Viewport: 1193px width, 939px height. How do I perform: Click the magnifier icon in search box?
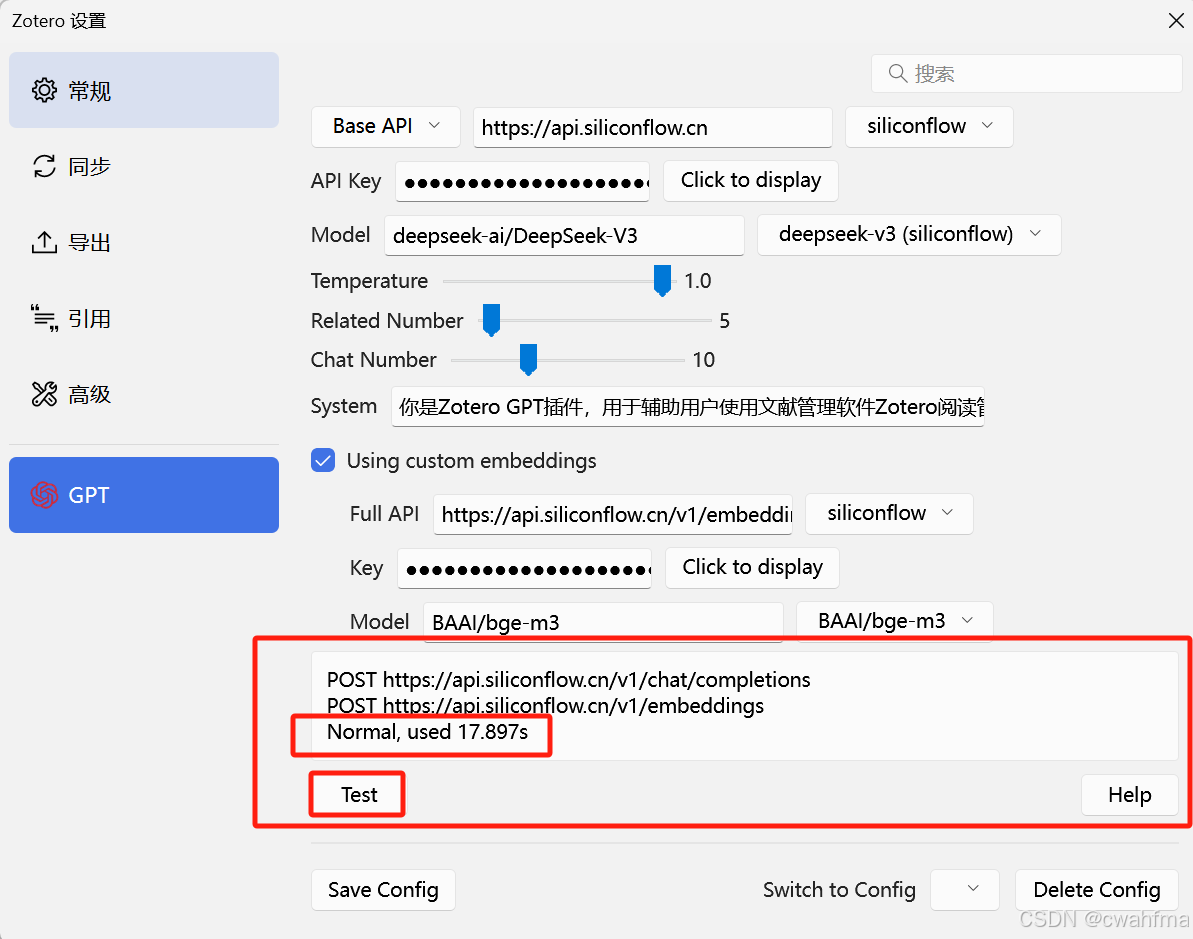897,74
